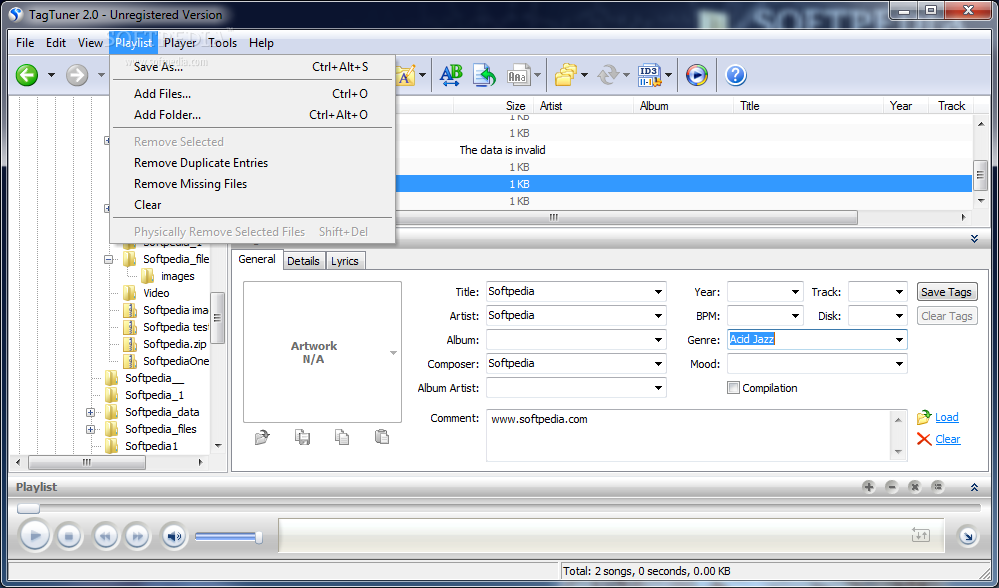999x588 pixels.
Task: Click the save artwork floppy disk icon
Action: click(302, 437)
